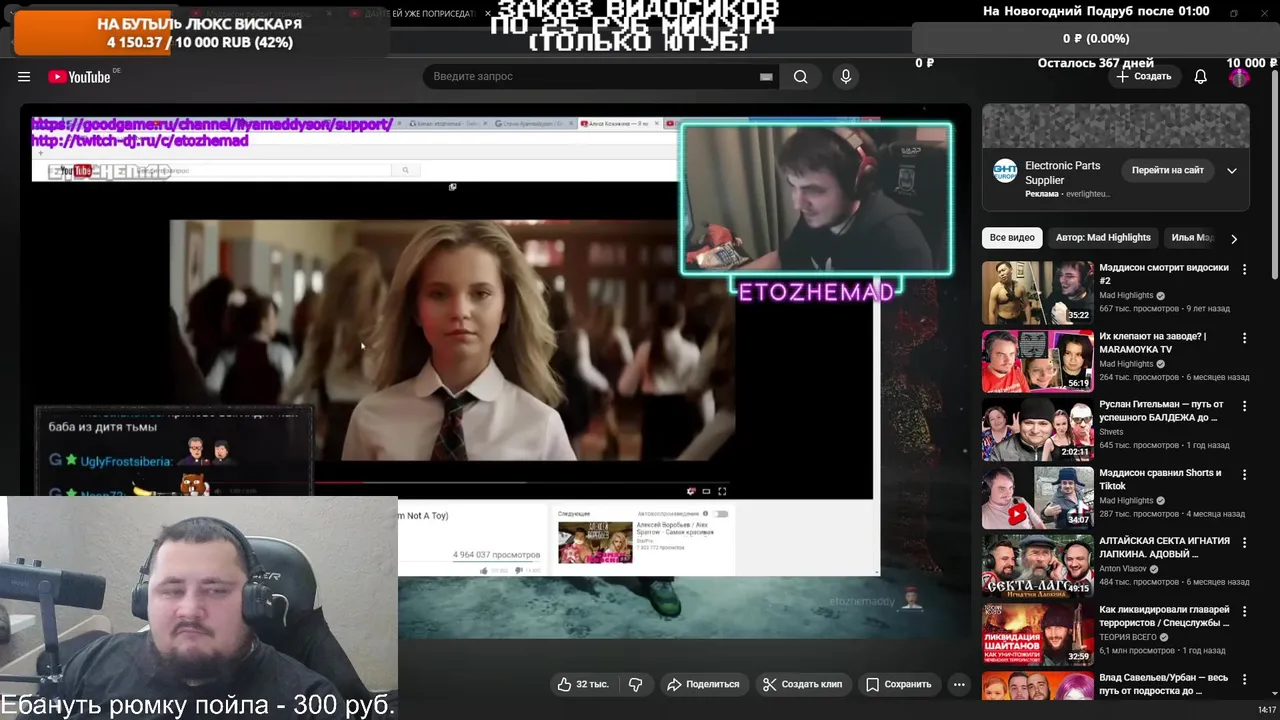This screenshot has width=1280, height=720.
Task: Open the notifications bell
Action: (x=1201, y=77)
